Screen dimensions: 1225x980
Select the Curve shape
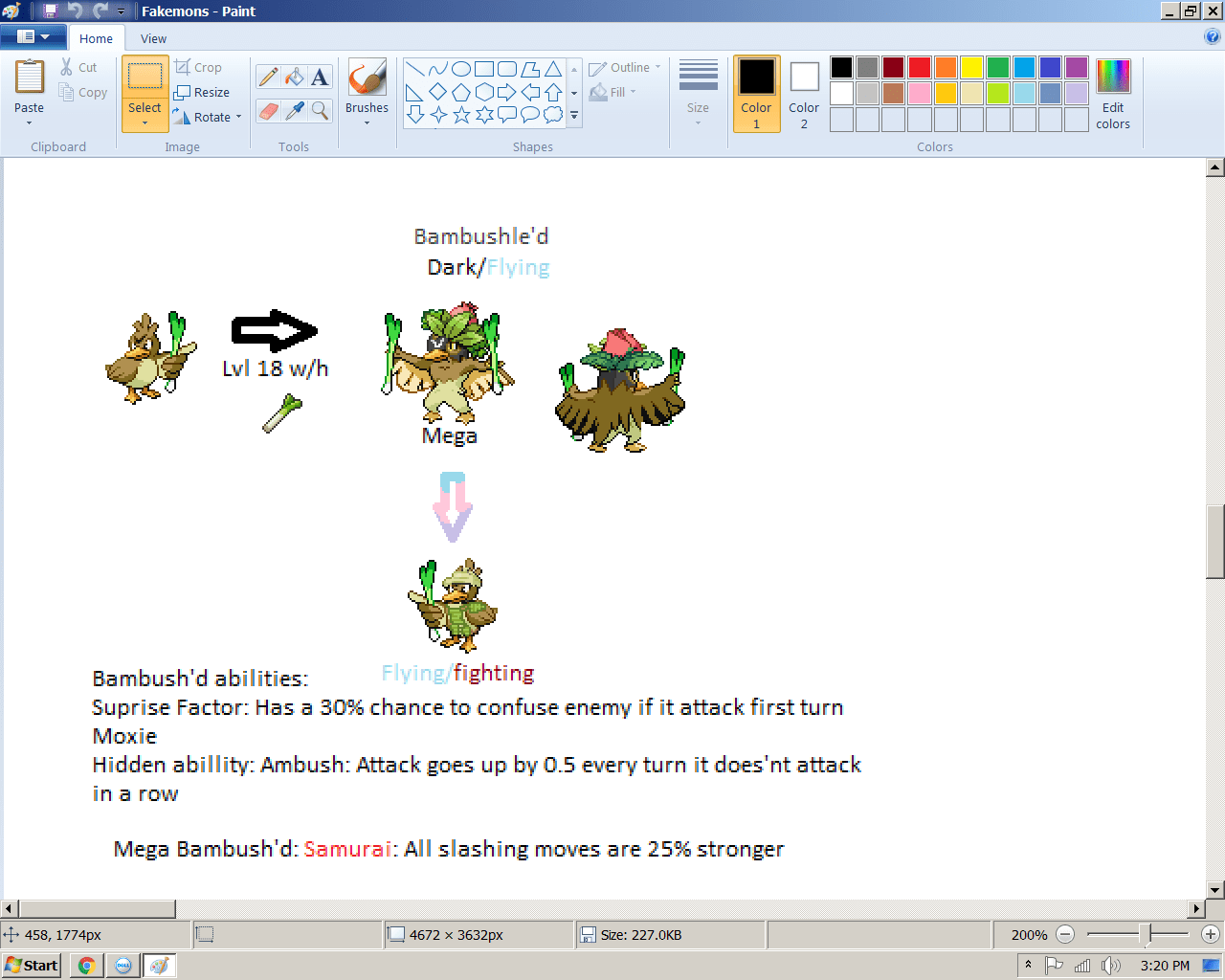pyautogui.click(x=438, y=69)
